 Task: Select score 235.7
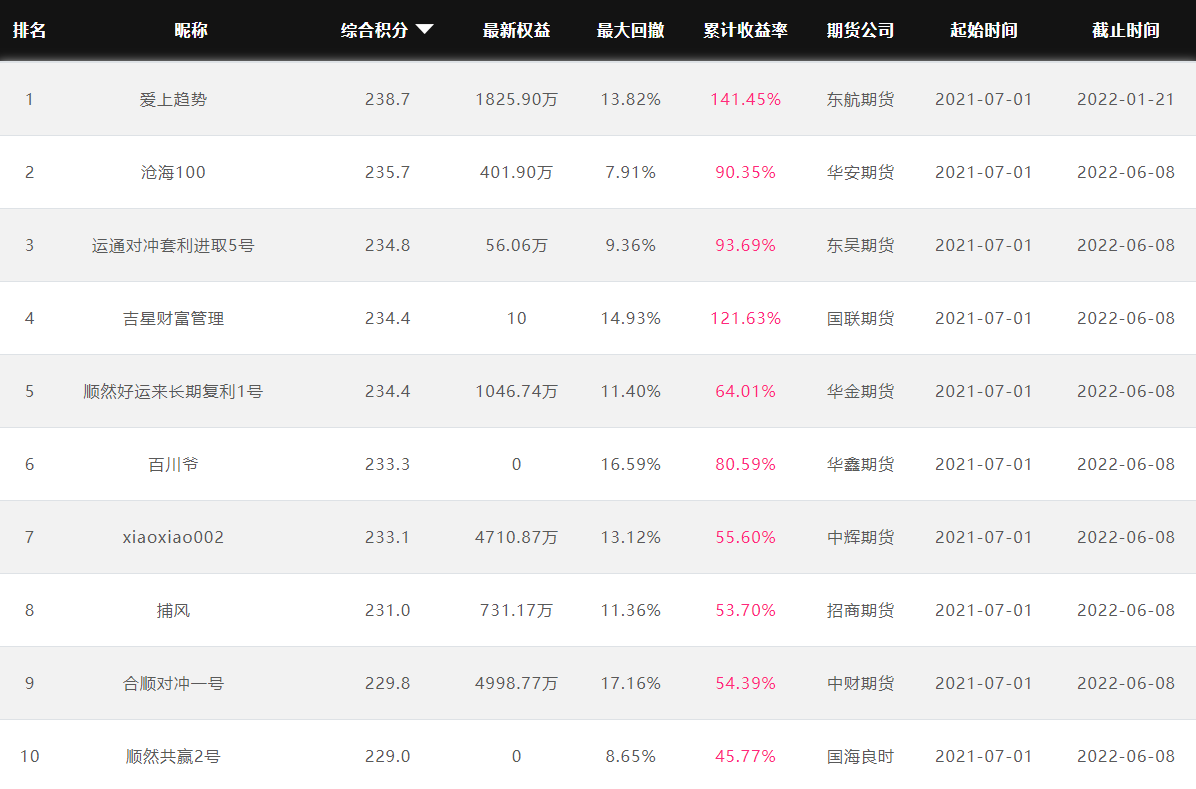coord(387,172)
